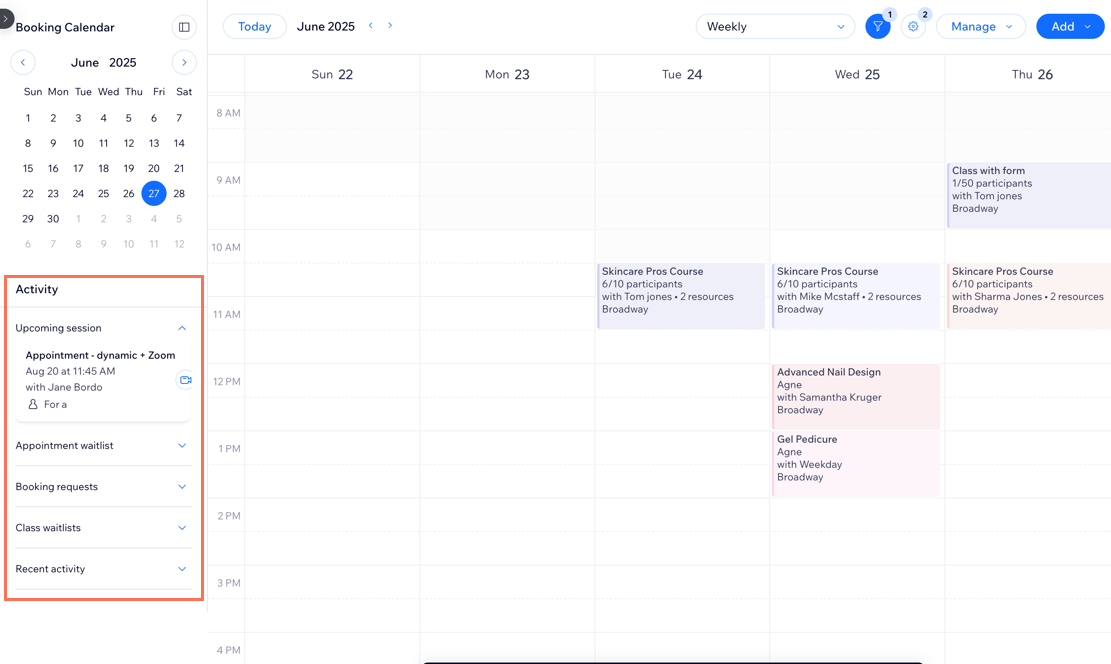Viewport: 1111px width, 664px height.
Task: Click the Zoom video camera icon
Action: (x=185, y=380)
